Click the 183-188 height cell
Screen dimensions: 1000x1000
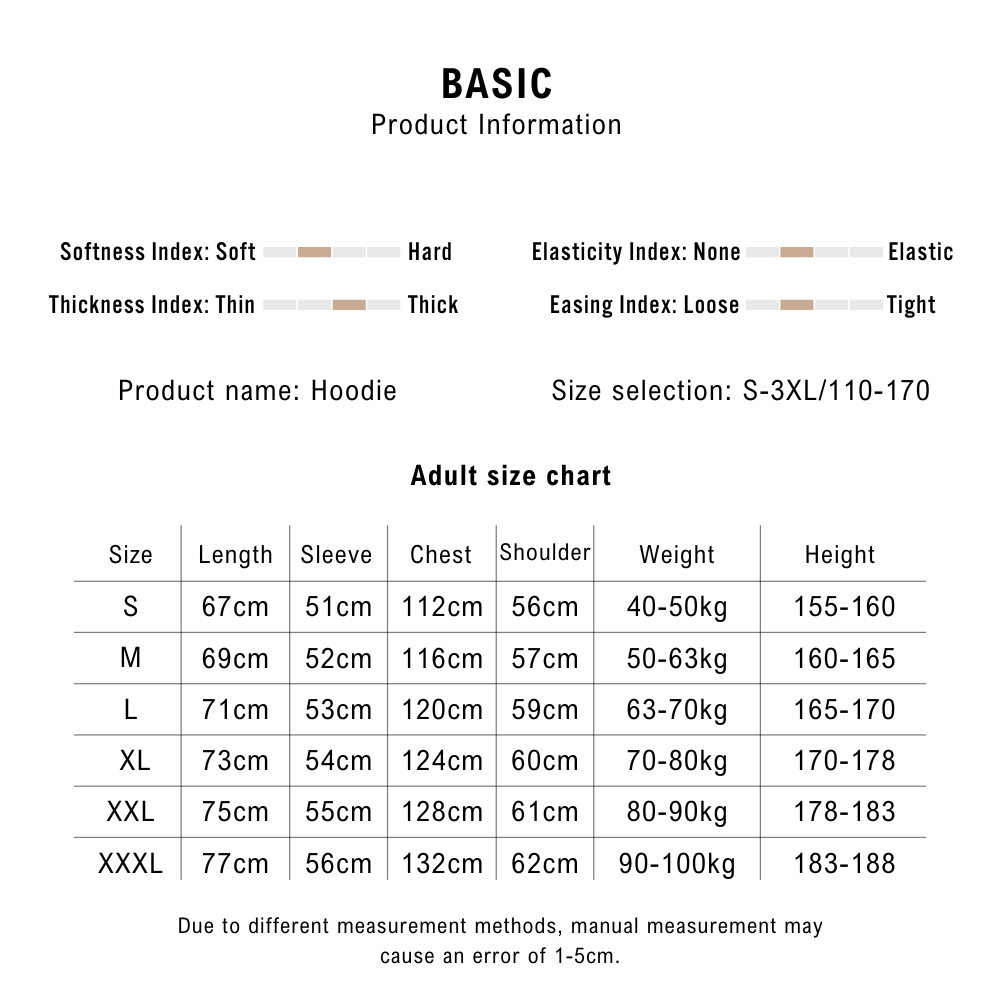[x=844, y=864]
